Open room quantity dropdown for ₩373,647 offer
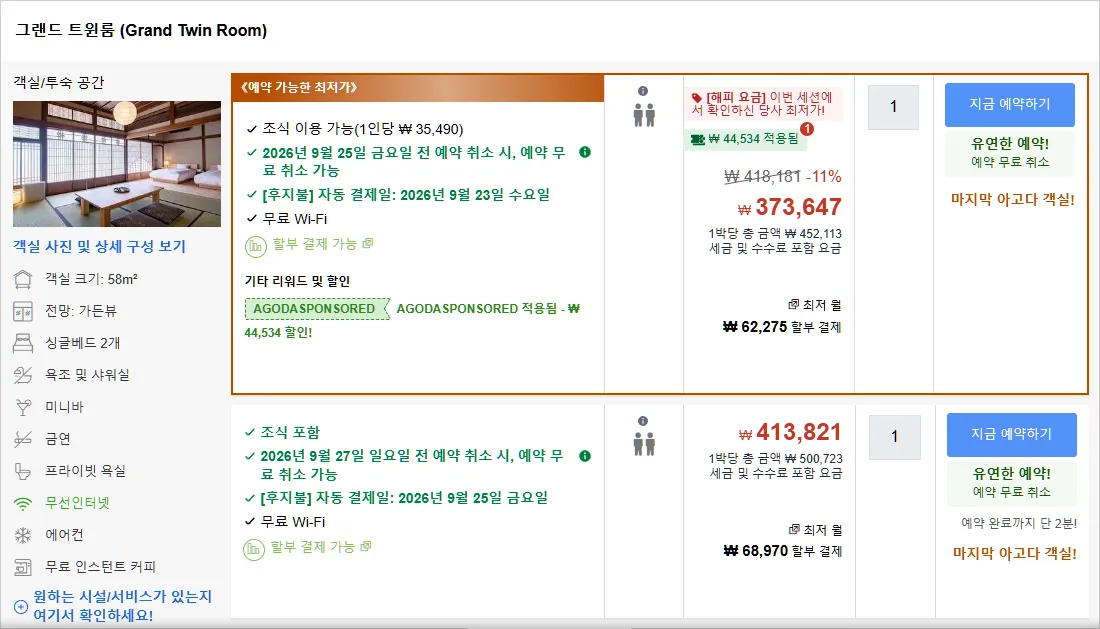Screen dimensions: 1100x629 (x=893, y=107)
